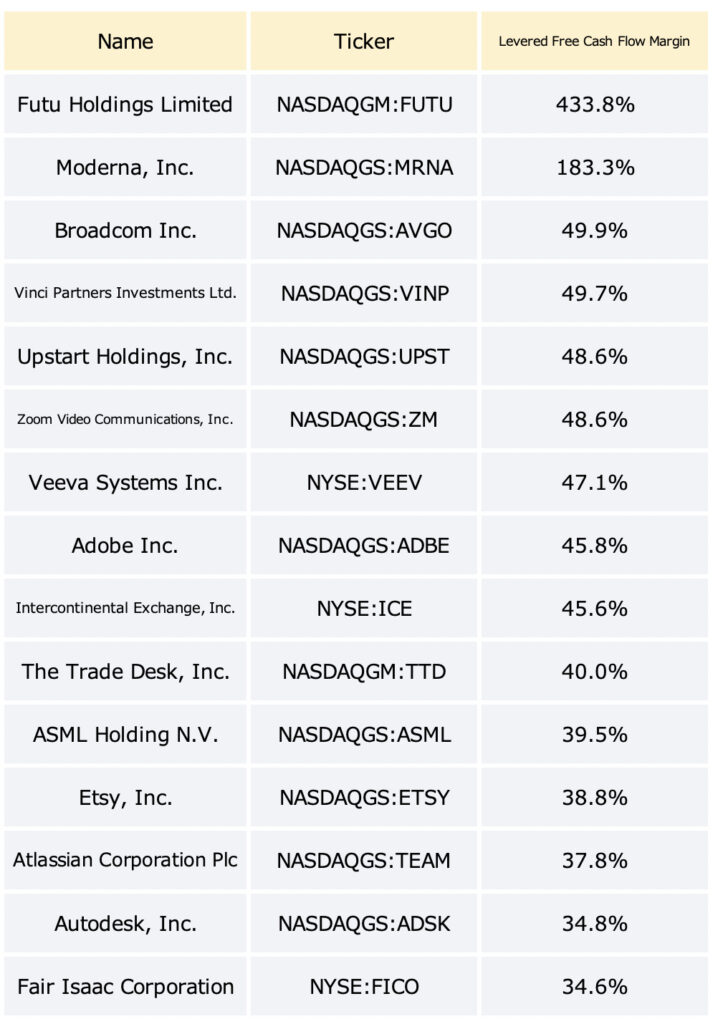Select the NYSE:ICE ticker cell

coord(364,608)
